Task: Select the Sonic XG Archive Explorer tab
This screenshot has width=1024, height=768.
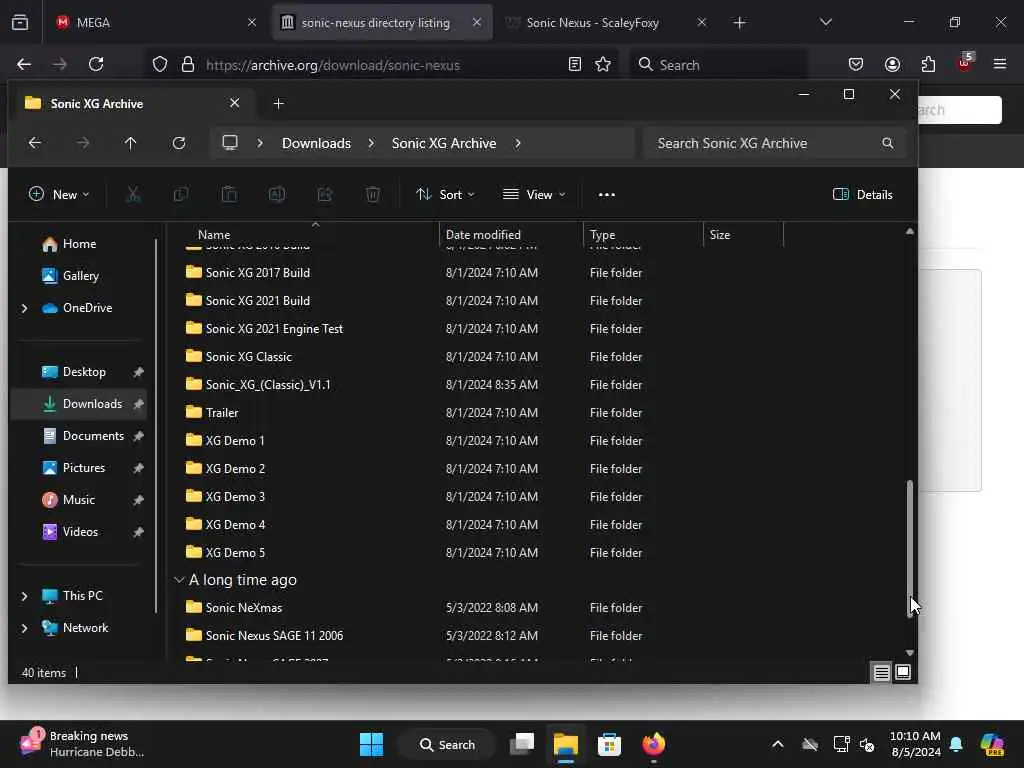Action: [x=131, y=103]
